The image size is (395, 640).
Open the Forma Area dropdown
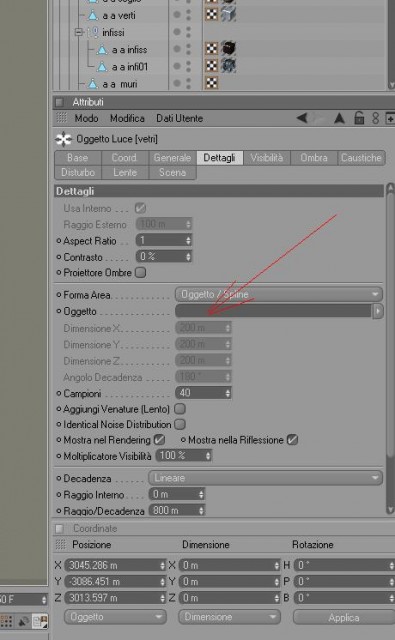point(279,294)
